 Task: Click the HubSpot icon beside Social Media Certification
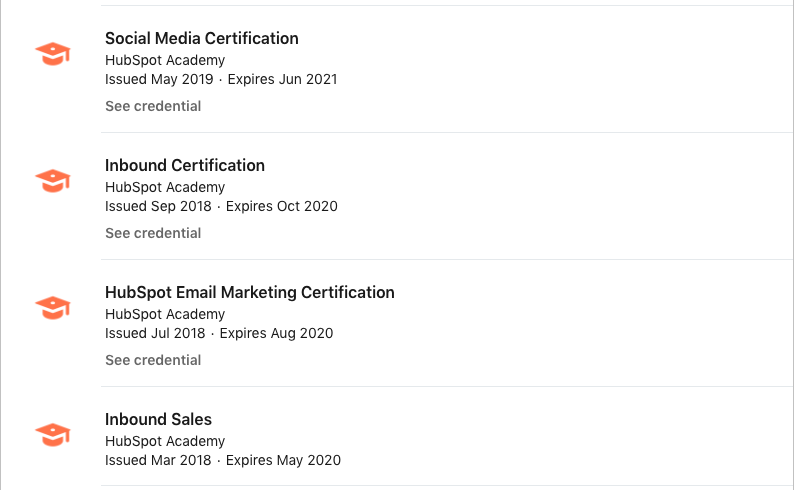53,54
